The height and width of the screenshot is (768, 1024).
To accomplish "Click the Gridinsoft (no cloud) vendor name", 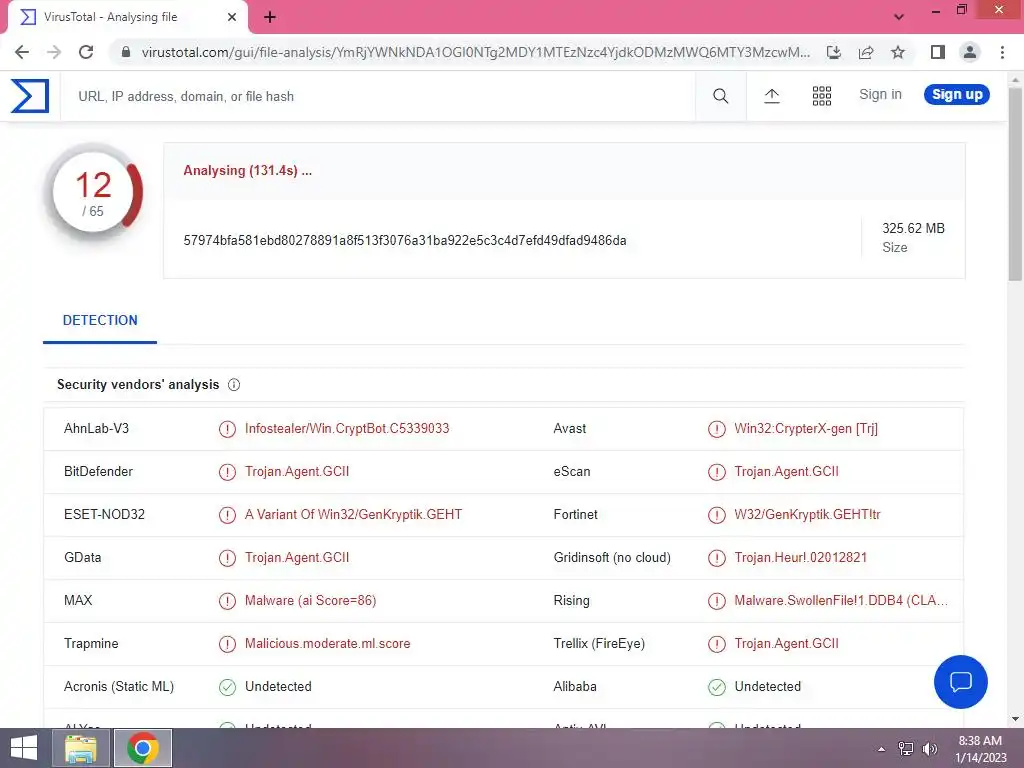I will [x=612, y=557].
